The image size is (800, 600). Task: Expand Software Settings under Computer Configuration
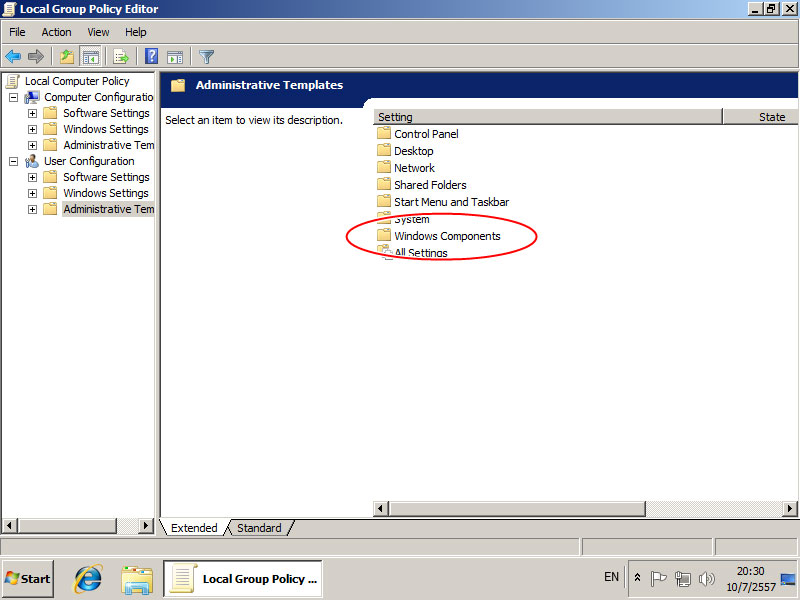[x=32, y=113]
